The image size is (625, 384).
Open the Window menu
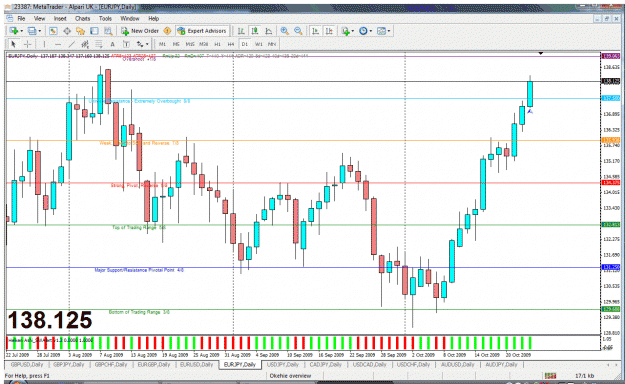[x=130, y=18]
